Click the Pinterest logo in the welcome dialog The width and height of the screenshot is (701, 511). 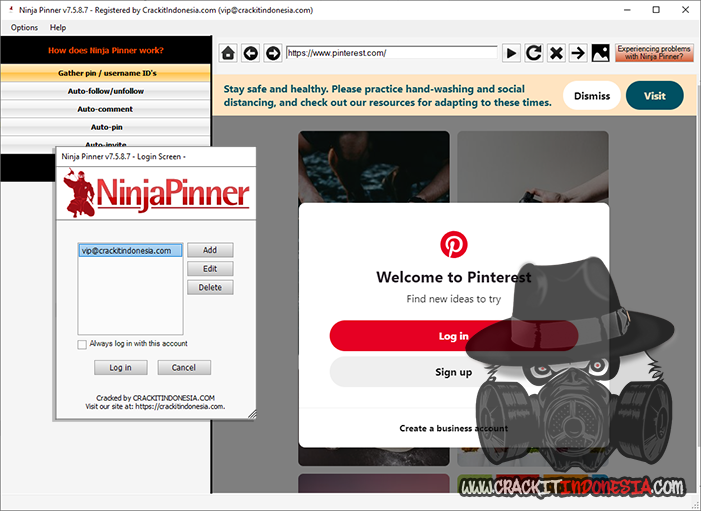click(x=454, y=245)
